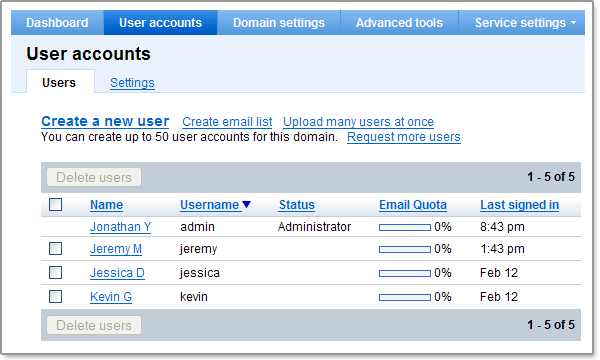Open the Kevin G user profile
The image size is (600, 360).
click(111, 297)
